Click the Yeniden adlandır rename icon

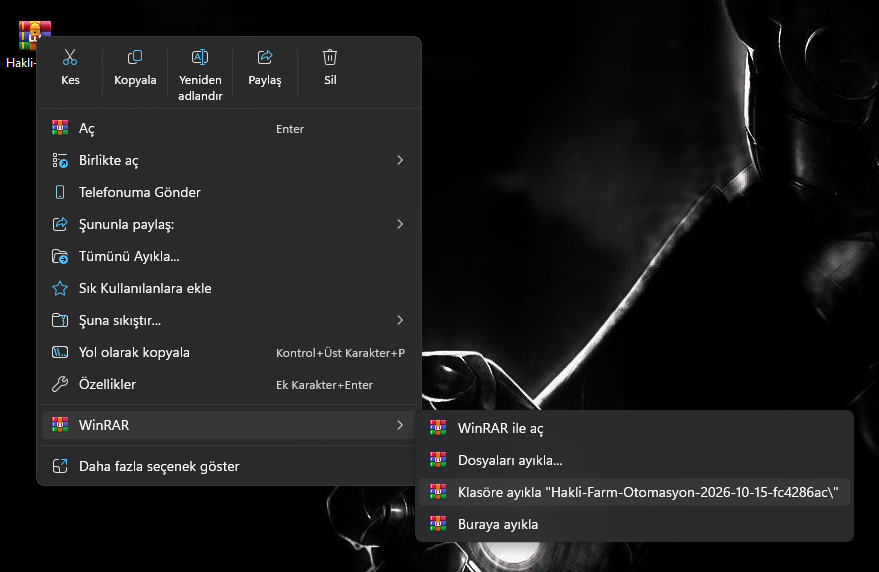[200, 57]
